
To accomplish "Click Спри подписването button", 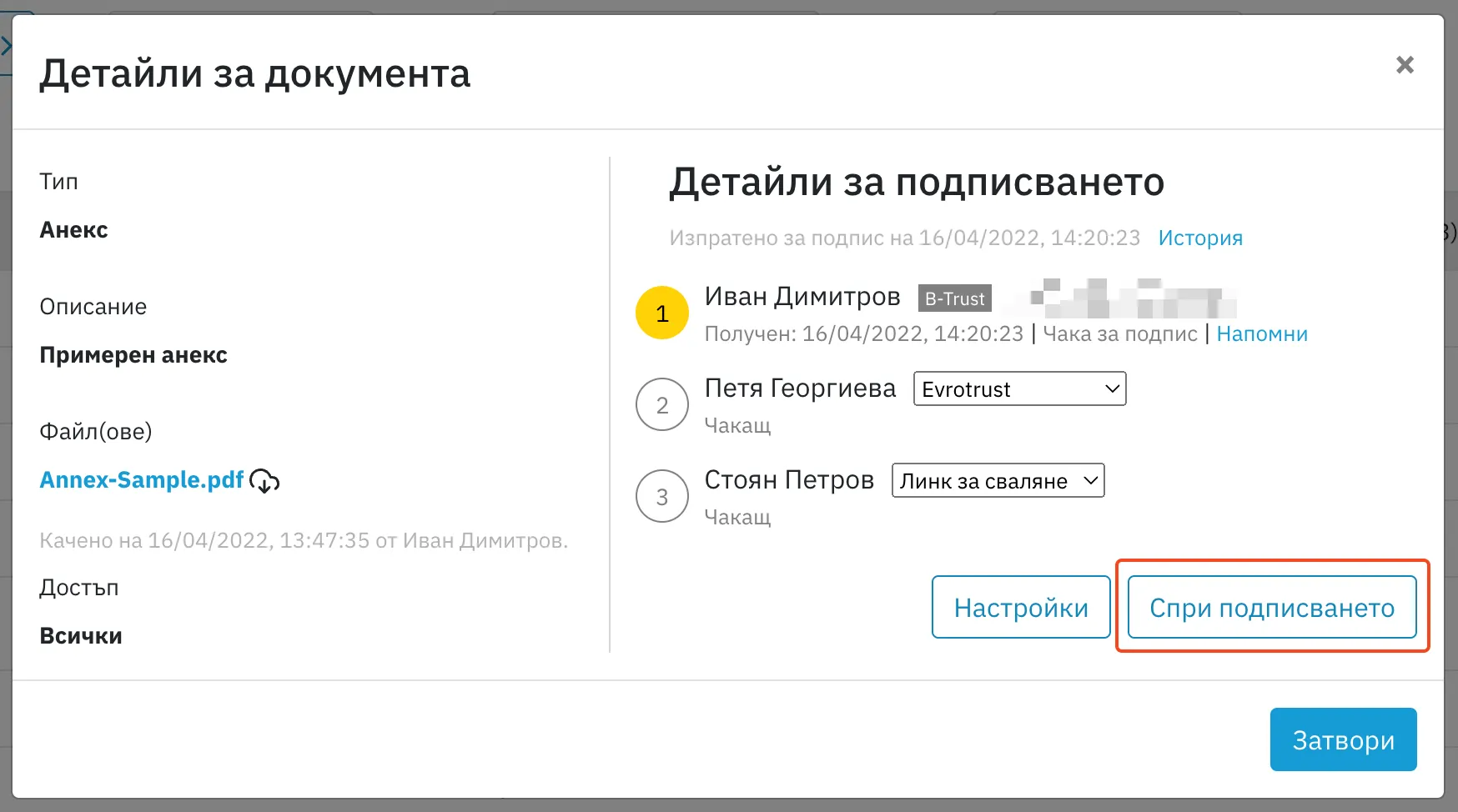I will pos(1272,607).
